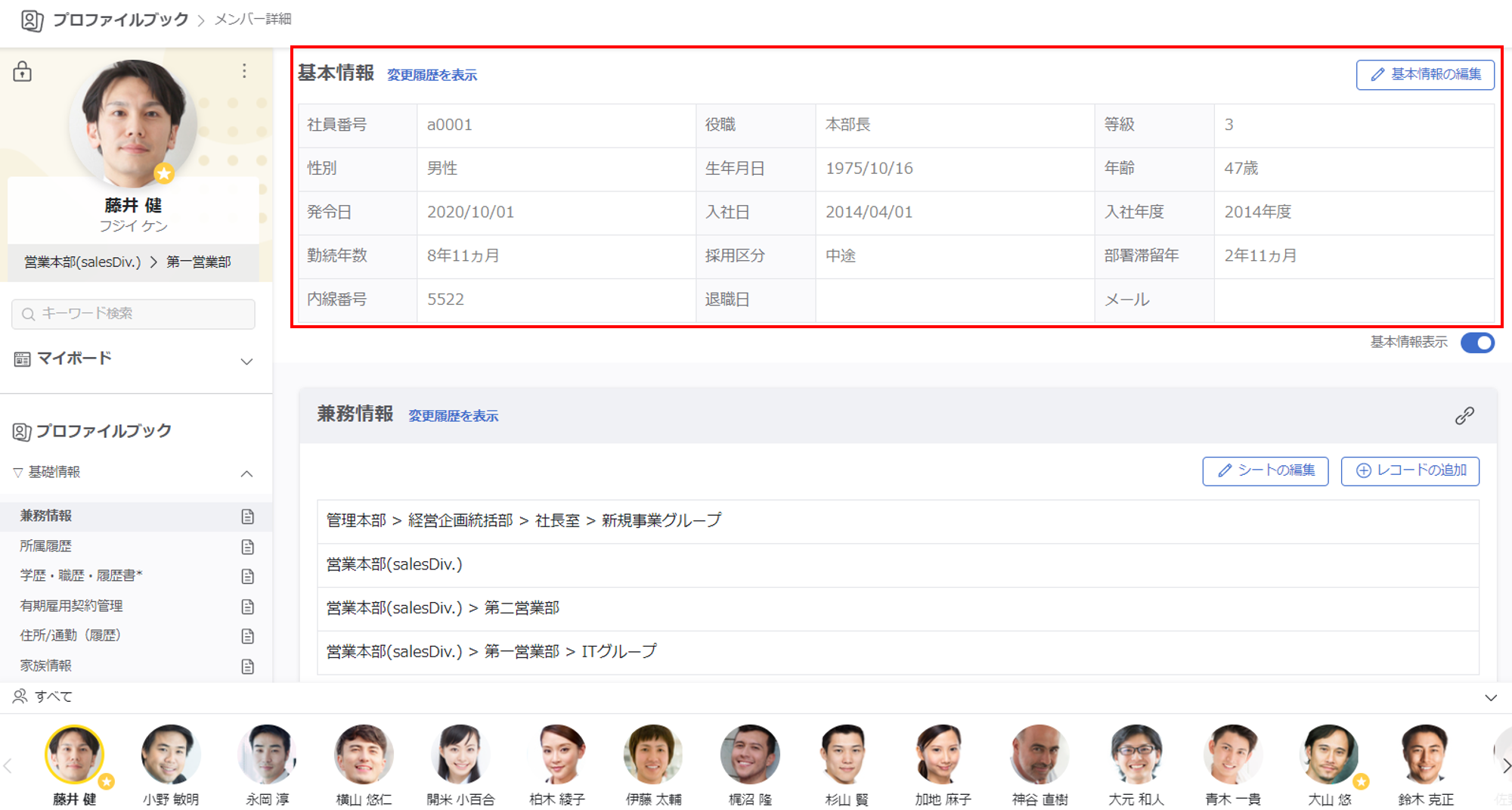1512x810 pixels.
Task: Open document icon beside 所属履歴
Action: (247, 547)
